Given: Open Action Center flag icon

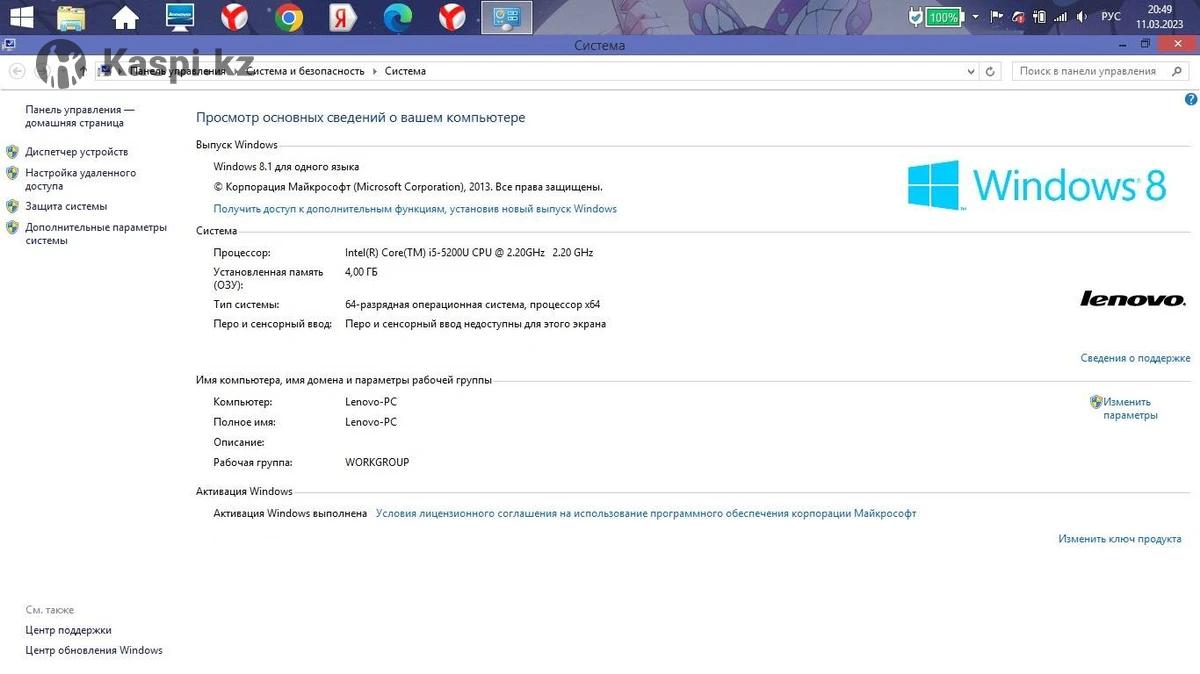Looking at the screenshot, I should tap(996, 17).
